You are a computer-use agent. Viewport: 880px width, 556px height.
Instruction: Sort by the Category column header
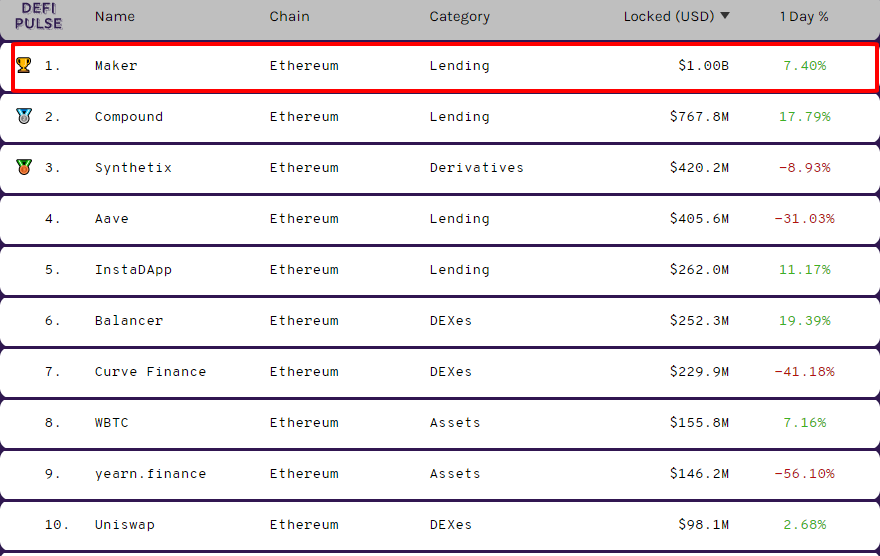click(x=460, y=17)
